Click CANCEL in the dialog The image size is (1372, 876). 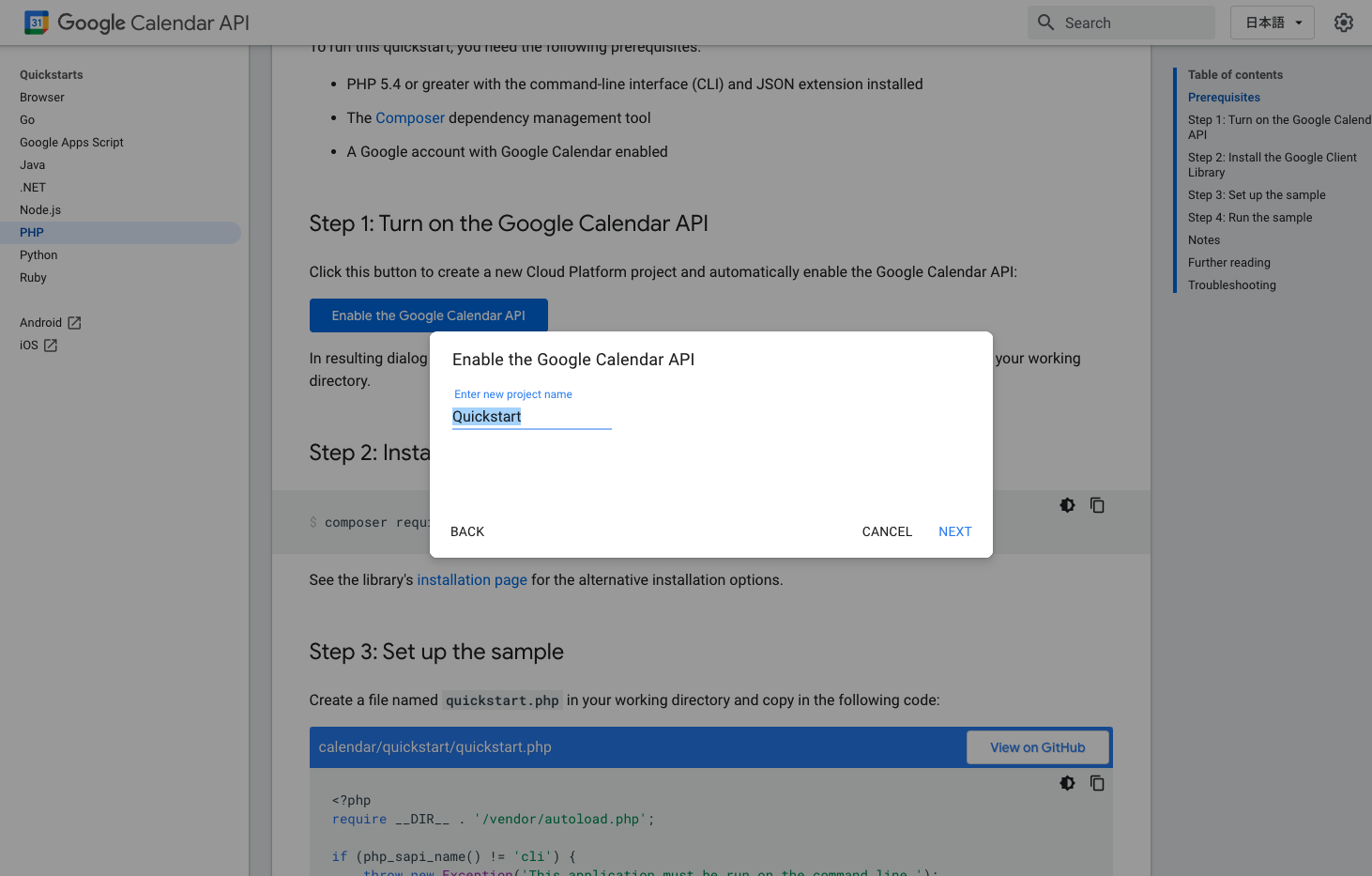point(887,531)
